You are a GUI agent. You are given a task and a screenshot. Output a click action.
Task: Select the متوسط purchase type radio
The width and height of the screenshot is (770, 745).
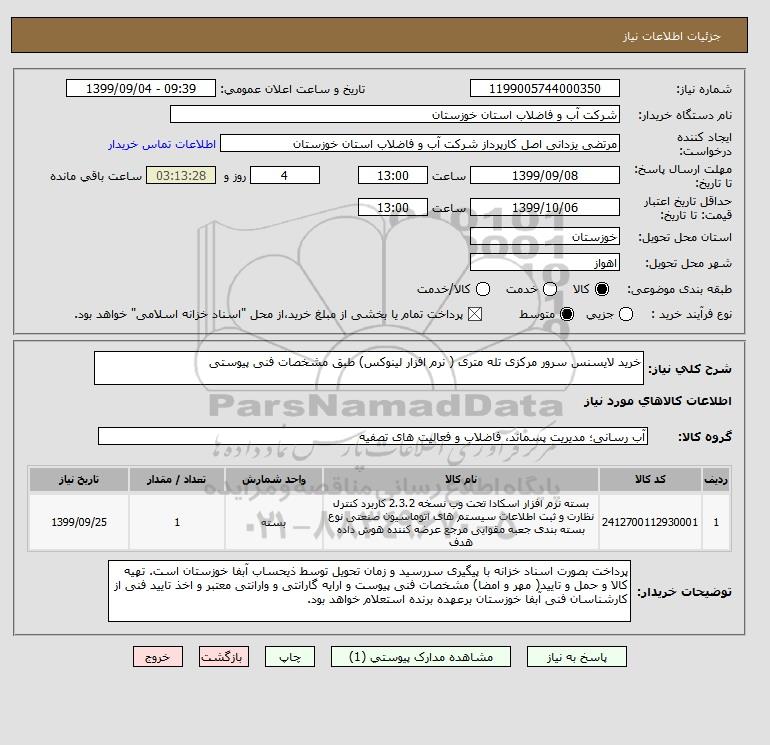coord(567,314)
